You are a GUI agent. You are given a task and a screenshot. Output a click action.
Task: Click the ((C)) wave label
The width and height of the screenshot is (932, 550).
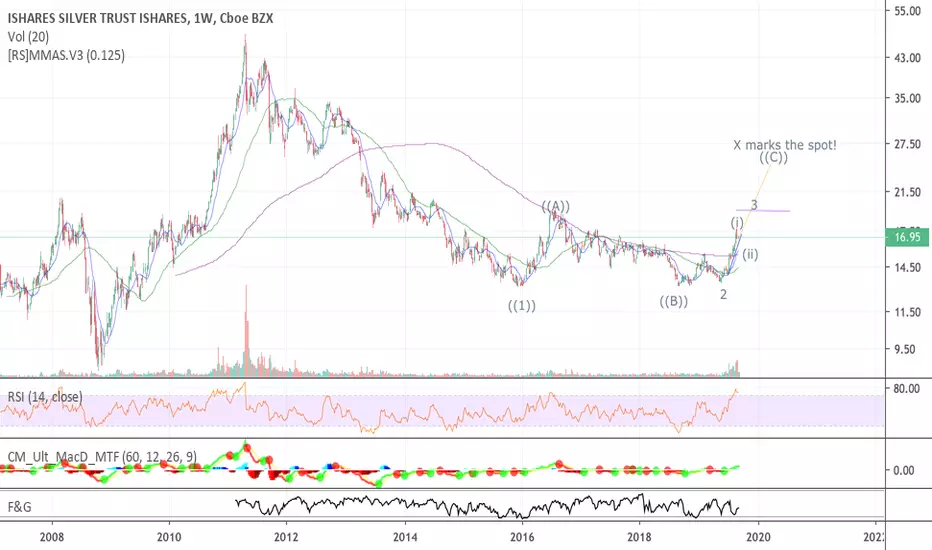coord(773,158)
